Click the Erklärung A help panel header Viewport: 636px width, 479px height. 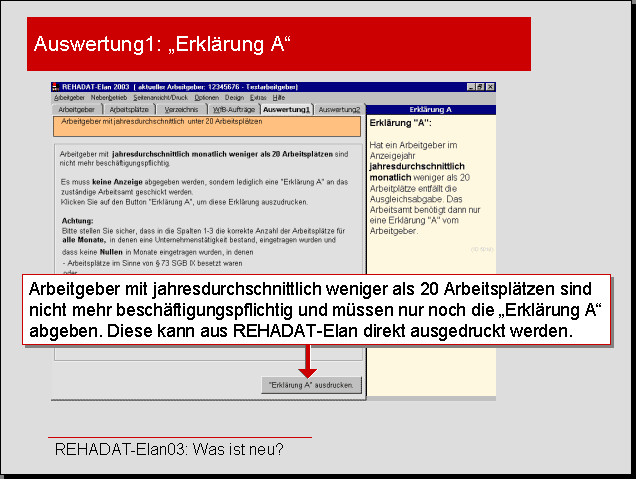click(431, 109)
